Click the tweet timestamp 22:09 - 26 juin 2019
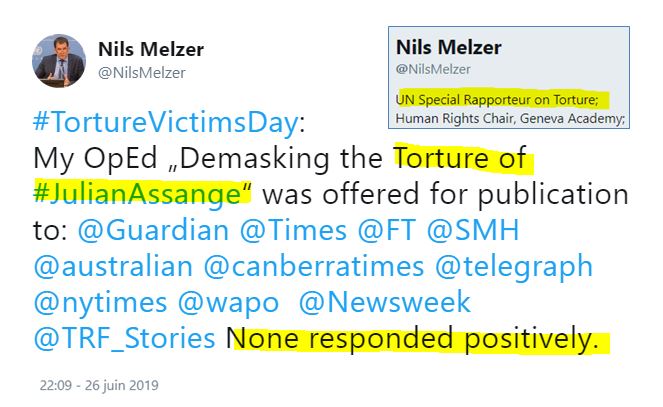Screen dimensions: 663x407 click(x=98, y=385)
